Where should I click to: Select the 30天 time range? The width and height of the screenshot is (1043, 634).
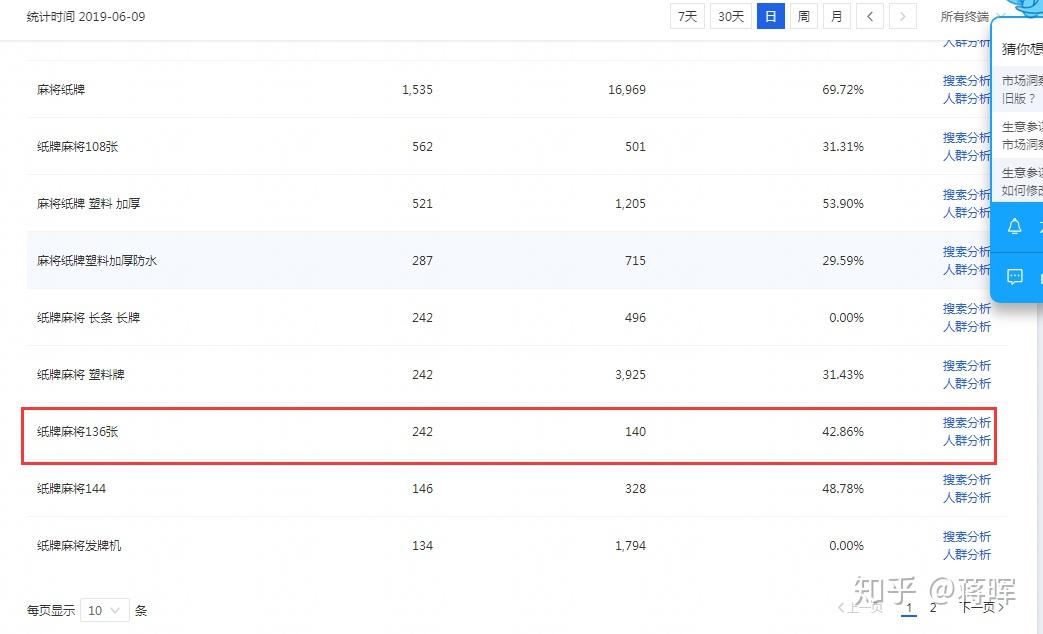point(730,17)
